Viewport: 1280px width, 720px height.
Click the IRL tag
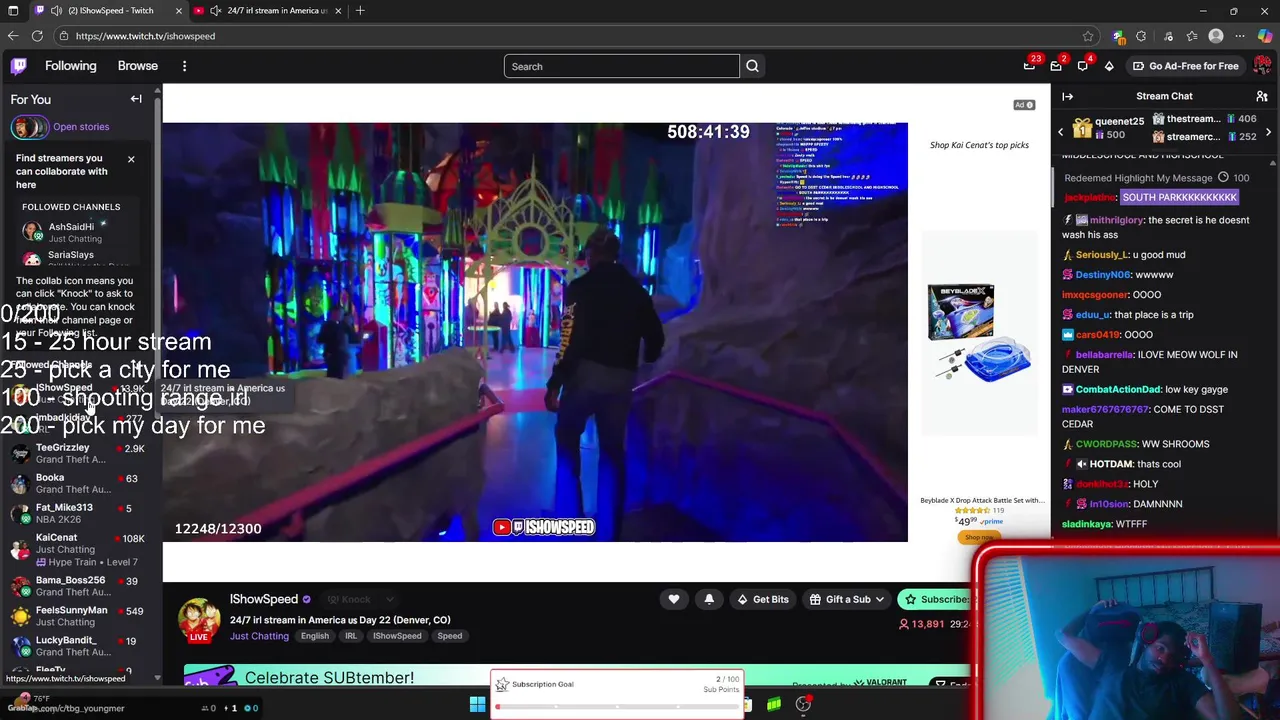(x=351, y=636)
